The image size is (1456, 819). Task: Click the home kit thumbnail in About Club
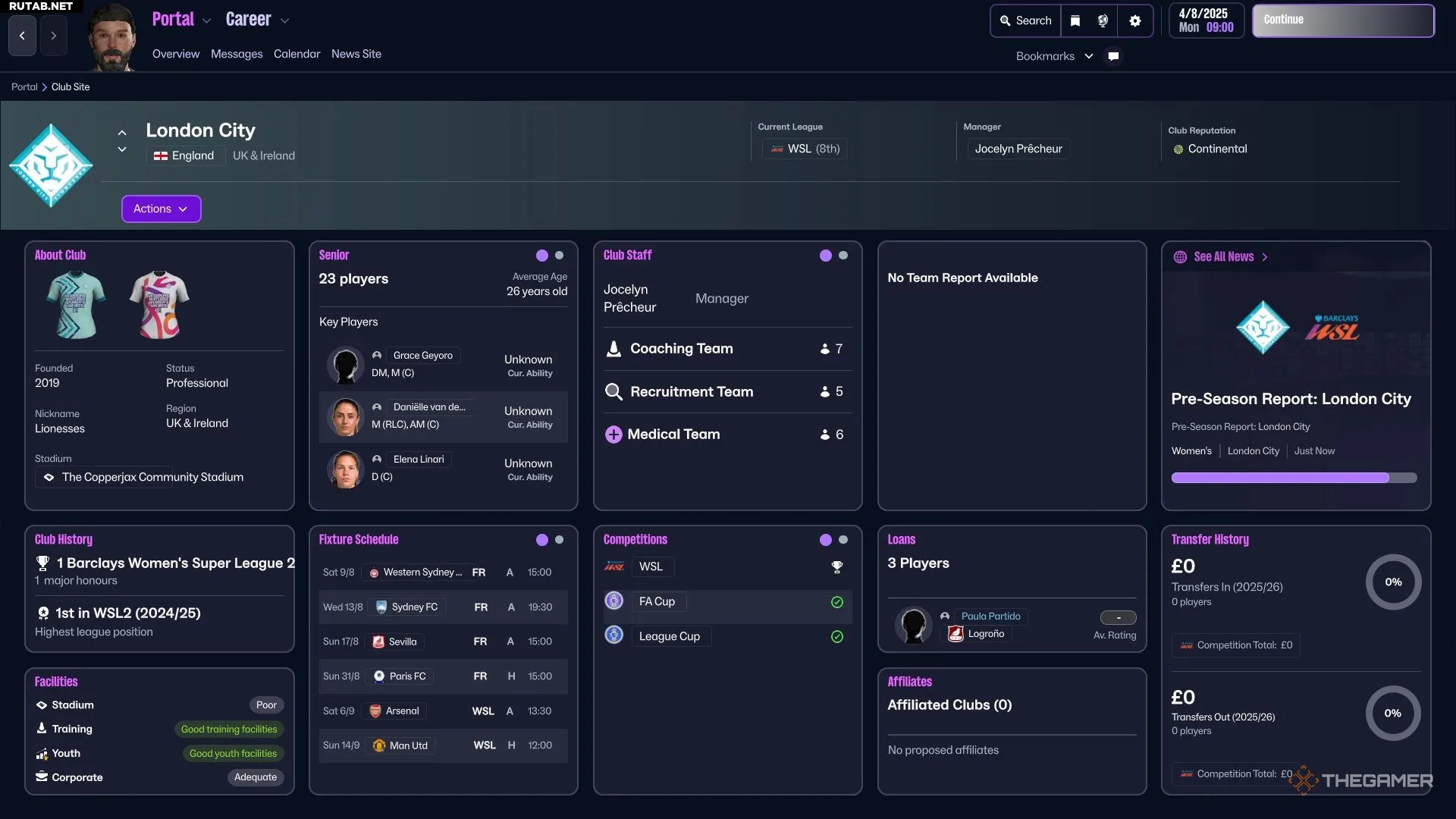tap(76, 305)
